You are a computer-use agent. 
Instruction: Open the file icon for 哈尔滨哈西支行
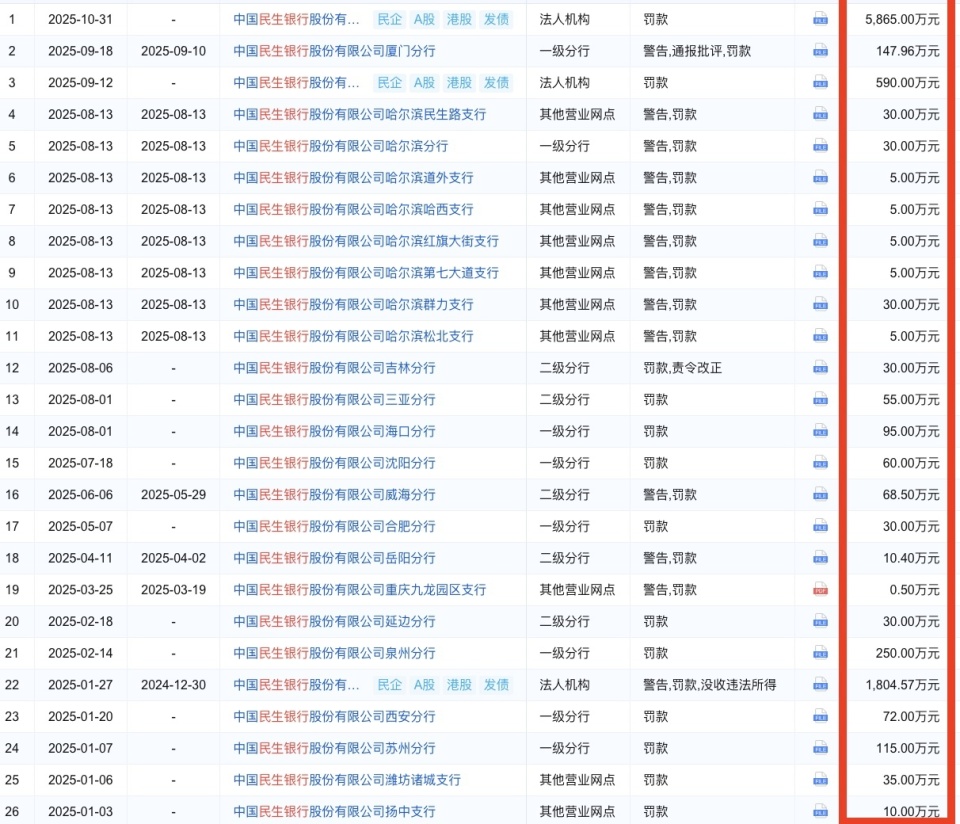pos(820,209)
